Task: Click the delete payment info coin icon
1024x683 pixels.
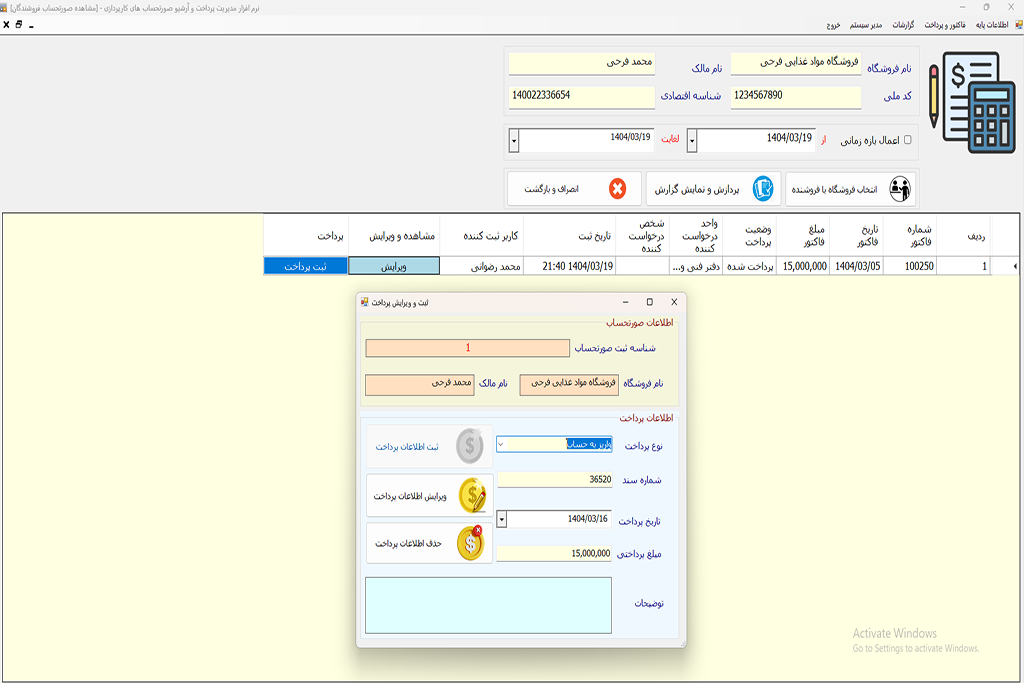Action: (470, 543)
